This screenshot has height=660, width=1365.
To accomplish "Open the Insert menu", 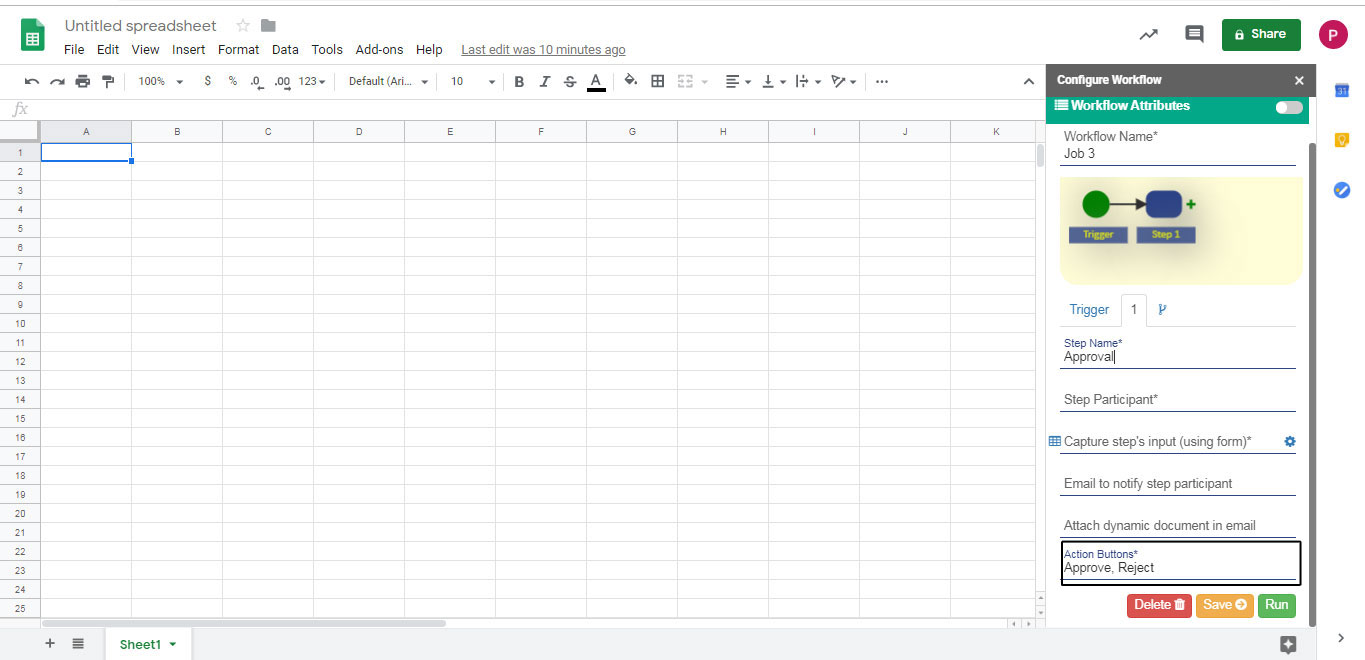I will (x=188, y=49).
